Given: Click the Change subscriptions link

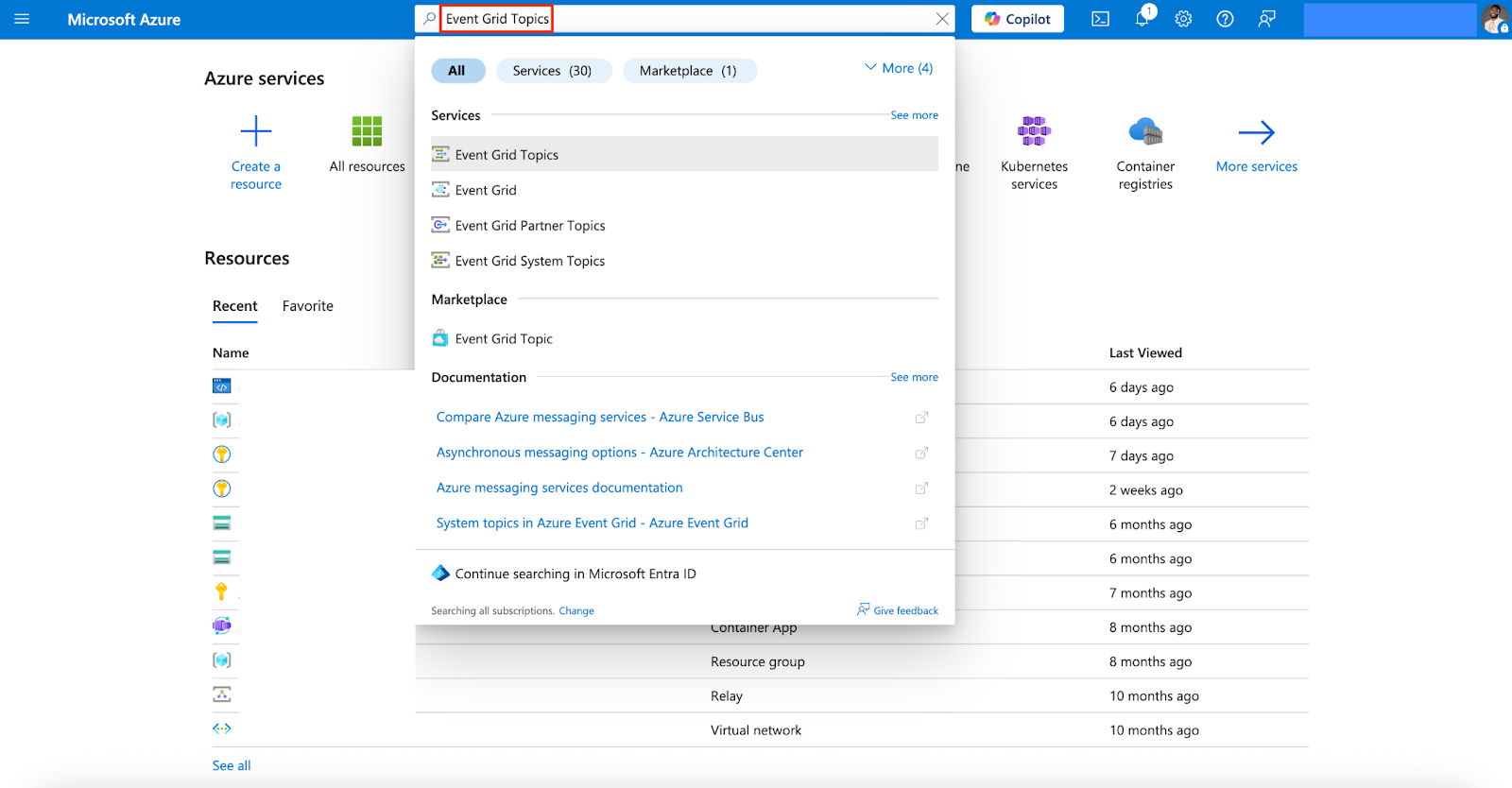Looking at the screenshot, I should pos(576,611).
